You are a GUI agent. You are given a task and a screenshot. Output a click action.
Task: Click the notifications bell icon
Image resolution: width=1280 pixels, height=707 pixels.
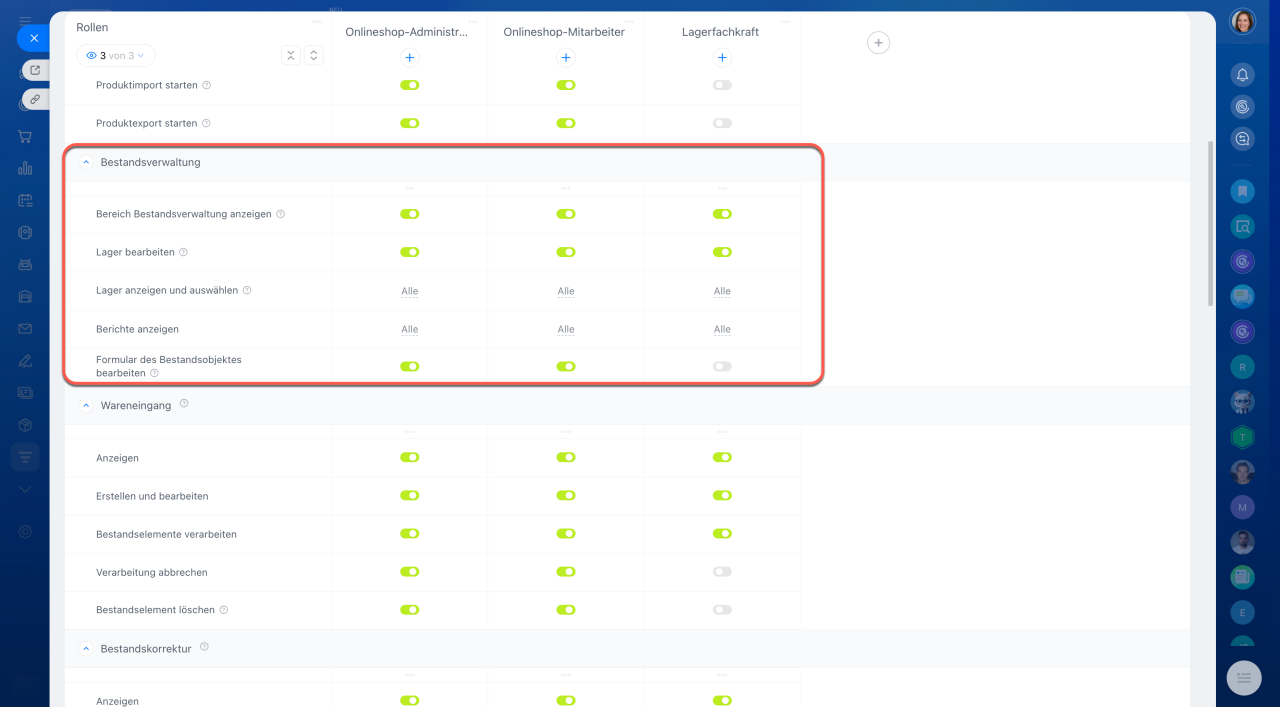[1242, 75]
